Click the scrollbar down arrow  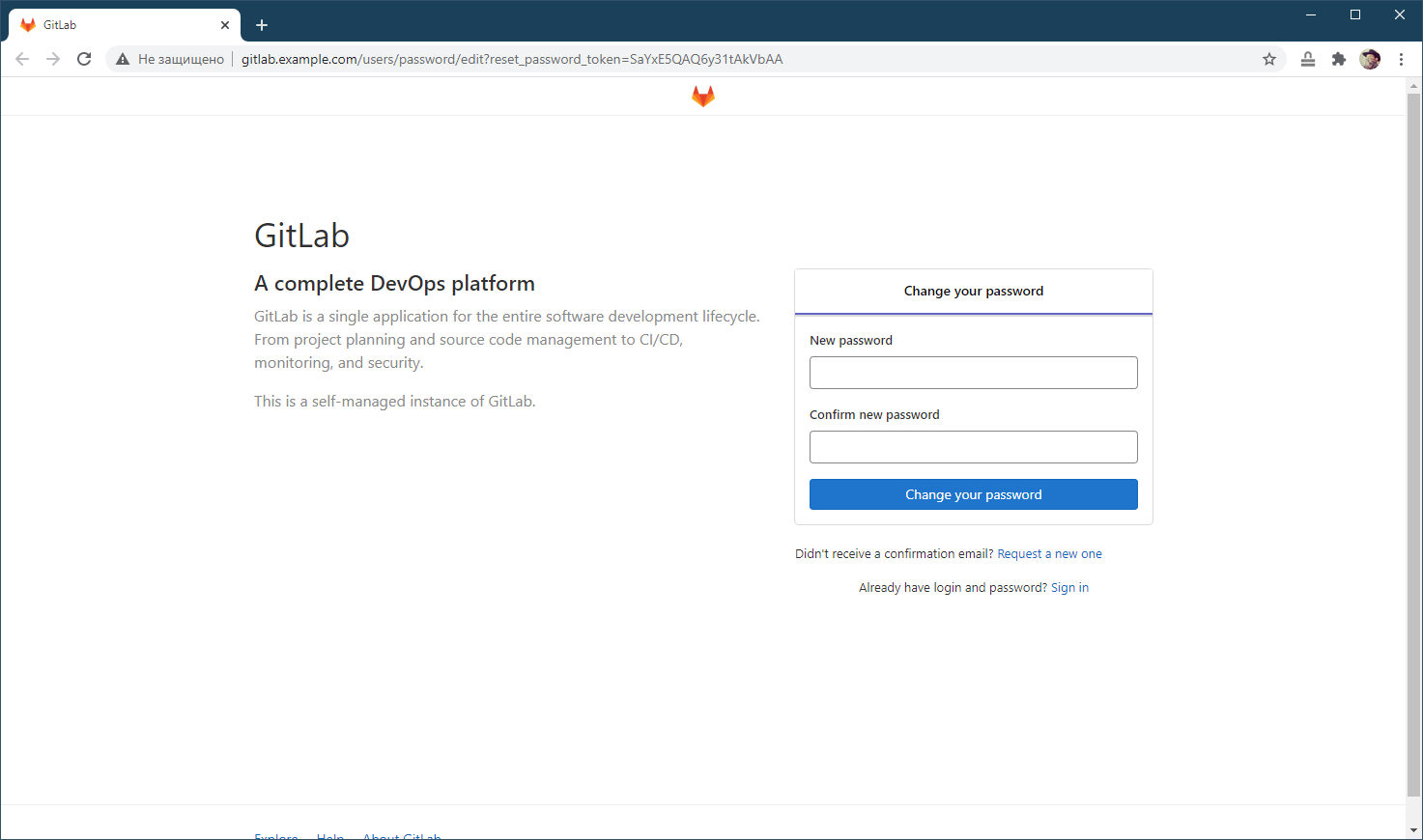(x=1414, y=830)
